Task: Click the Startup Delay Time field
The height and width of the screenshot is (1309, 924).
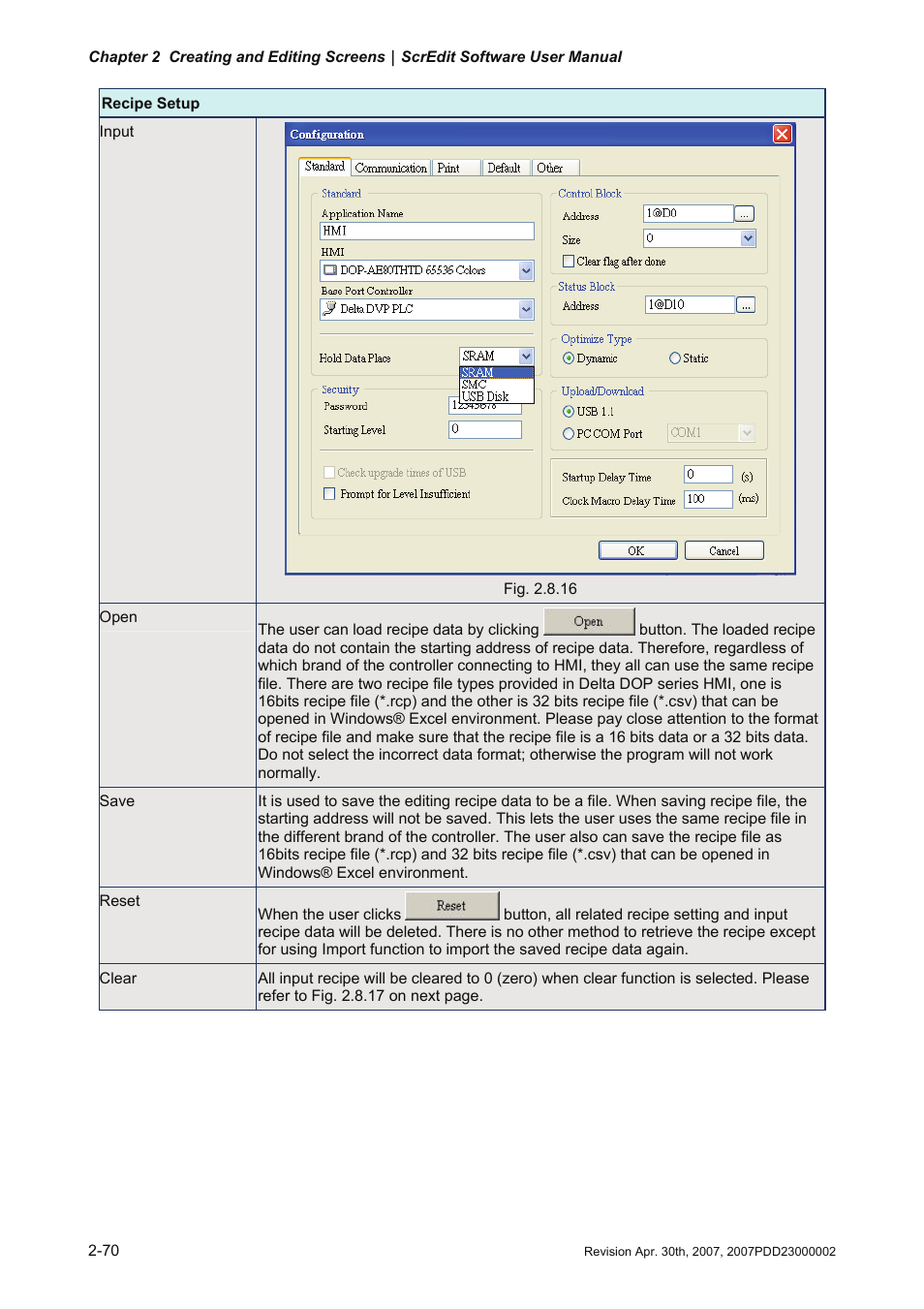Action: [708, 475]
